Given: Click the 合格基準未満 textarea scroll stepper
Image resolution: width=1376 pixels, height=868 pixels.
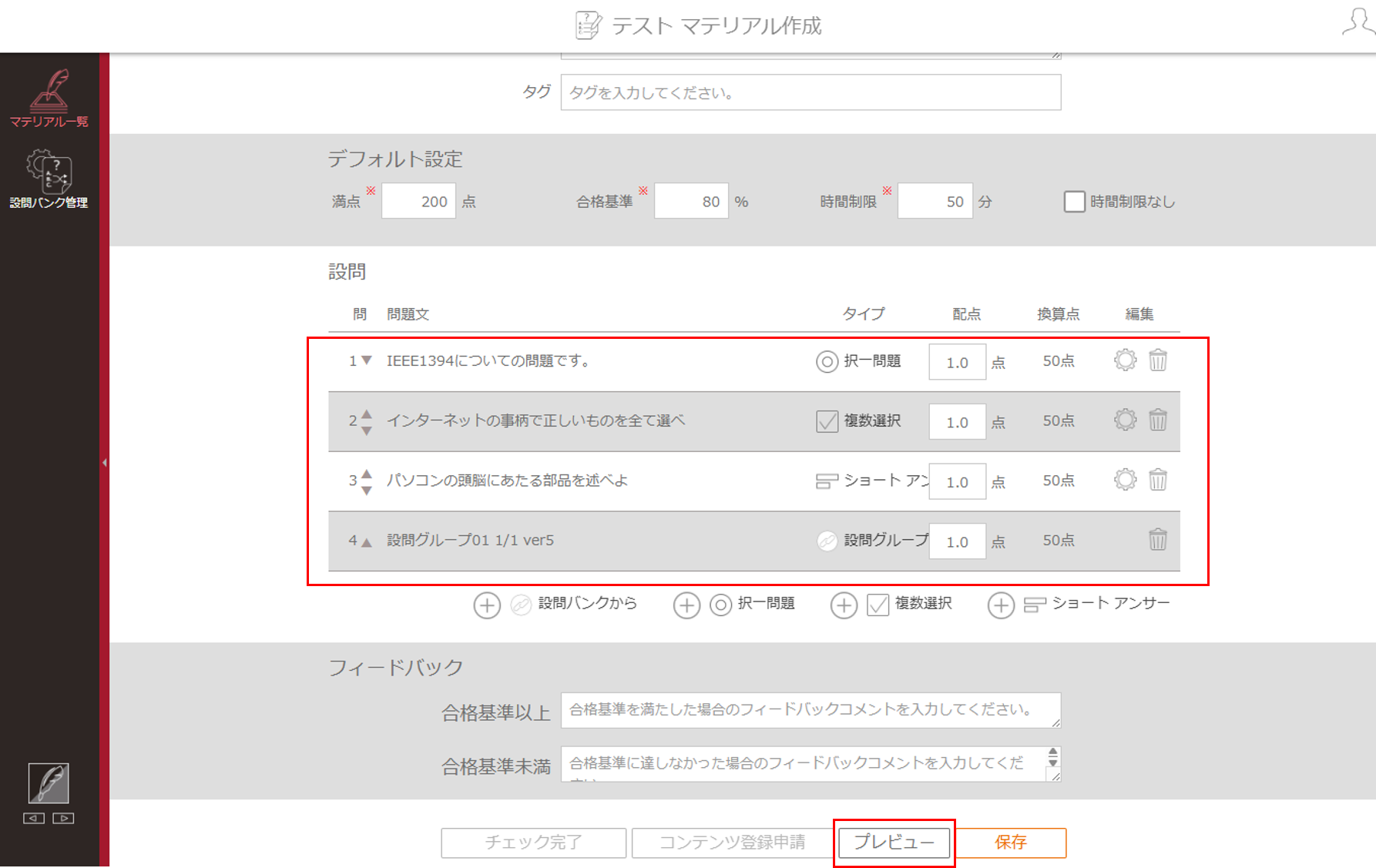Looking at the screenshot, I should [x=1052, y=757].
